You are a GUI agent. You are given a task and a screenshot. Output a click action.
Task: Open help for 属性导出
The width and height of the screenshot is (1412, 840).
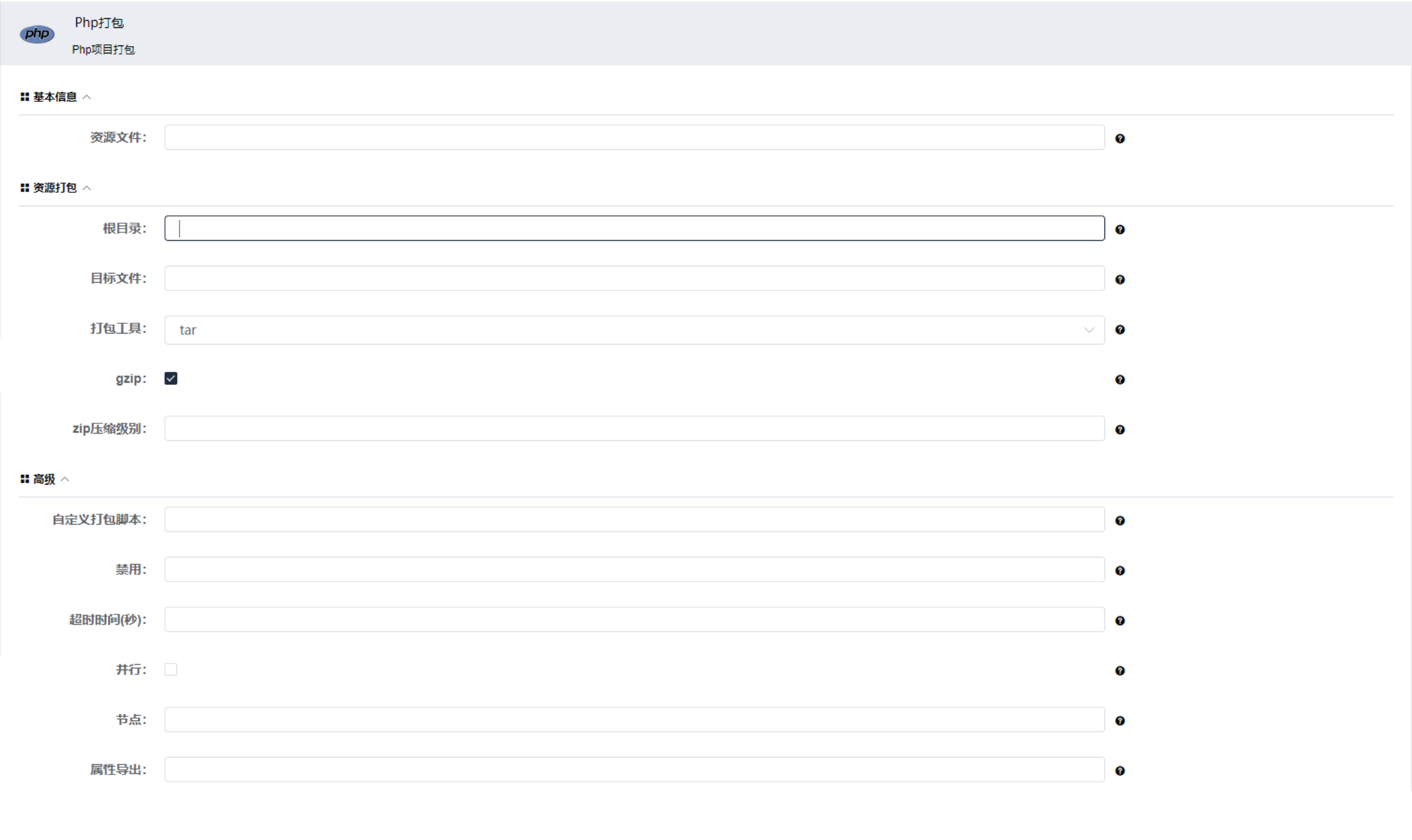(x=1121, y=770)
